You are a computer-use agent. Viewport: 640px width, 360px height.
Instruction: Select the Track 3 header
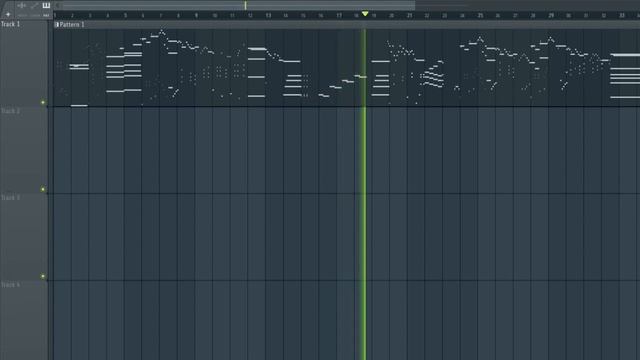pyautogui.click(x=24, y=237)
